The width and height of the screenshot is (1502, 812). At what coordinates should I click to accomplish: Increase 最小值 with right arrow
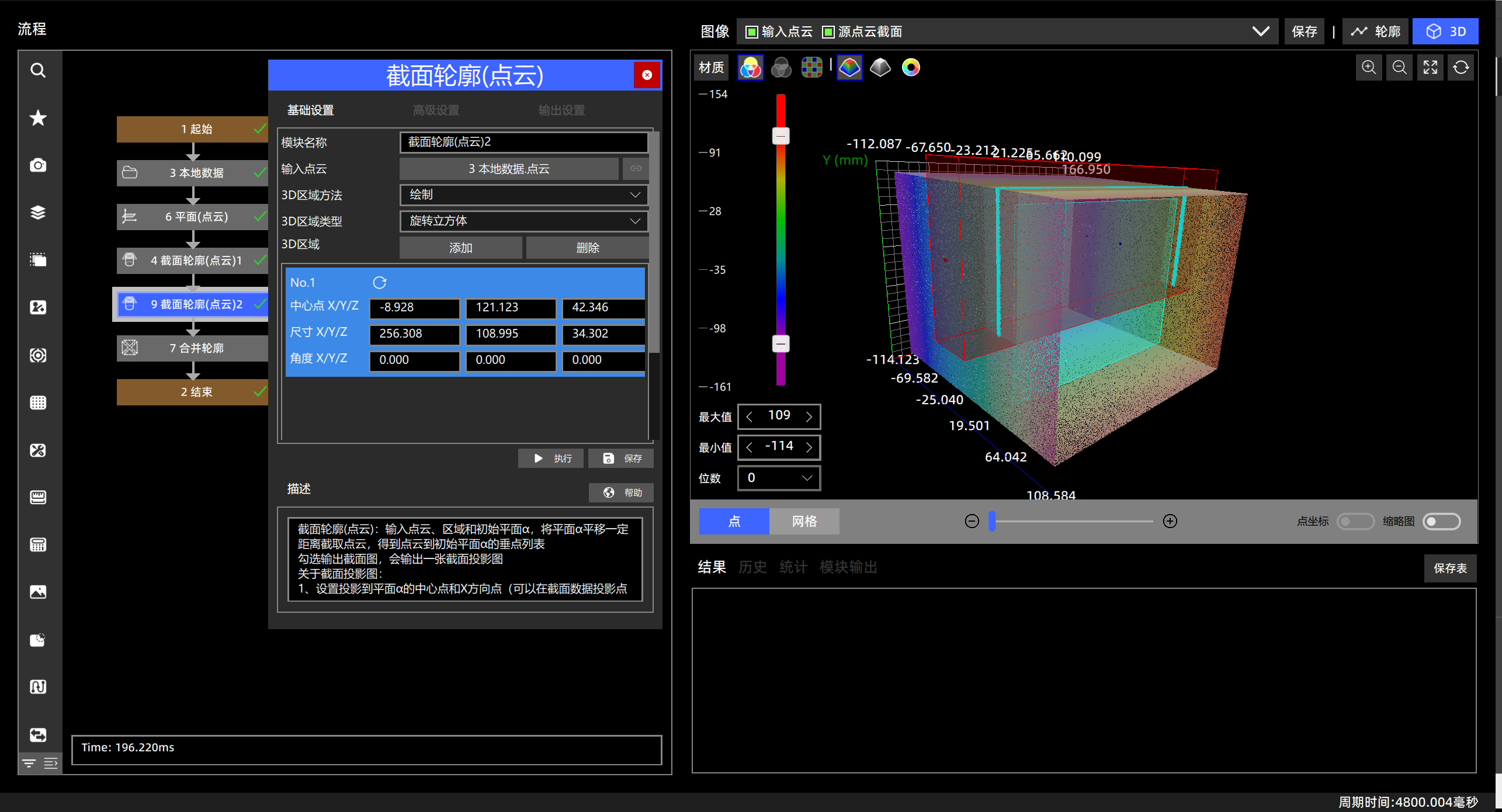pyautogui.click(x=809, y=447)
